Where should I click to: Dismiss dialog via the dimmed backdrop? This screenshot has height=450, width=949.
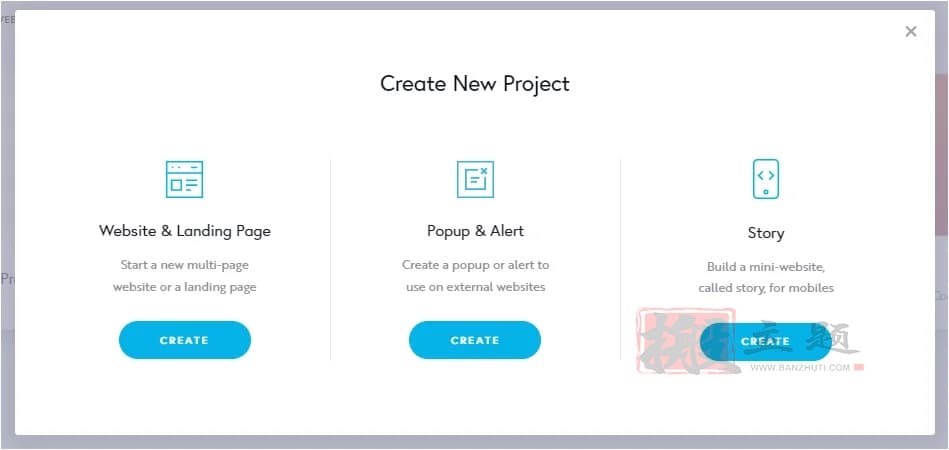coord(474,442)
